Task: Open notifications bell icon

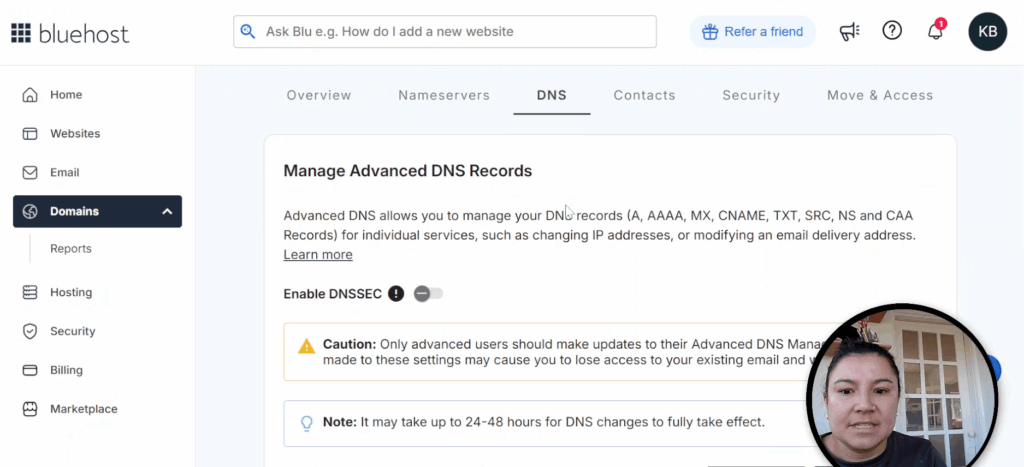Action: (935, 31)
